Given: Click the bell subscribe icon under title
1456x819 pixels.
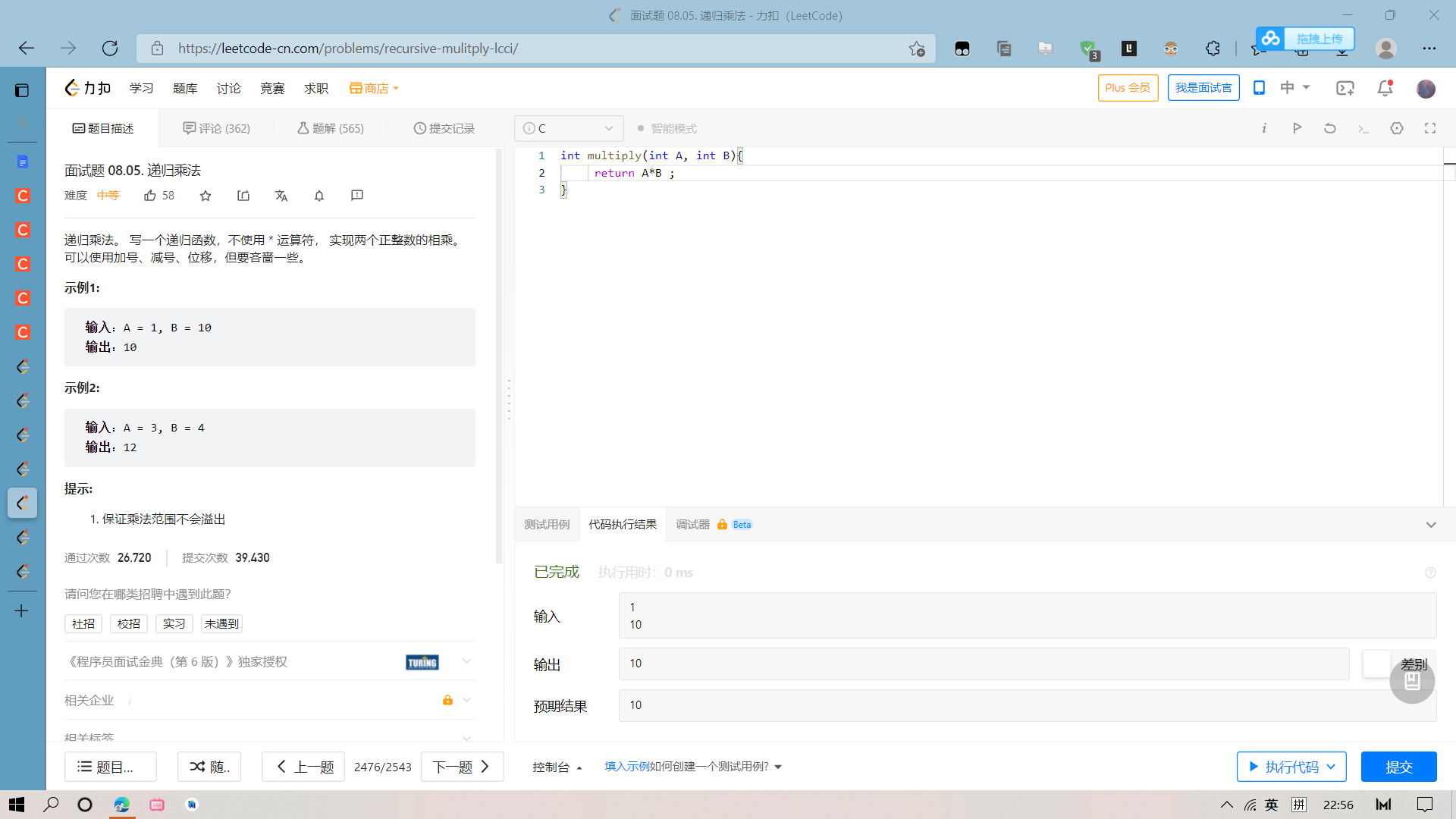Looking at the screenshot, I should [319, 196].
